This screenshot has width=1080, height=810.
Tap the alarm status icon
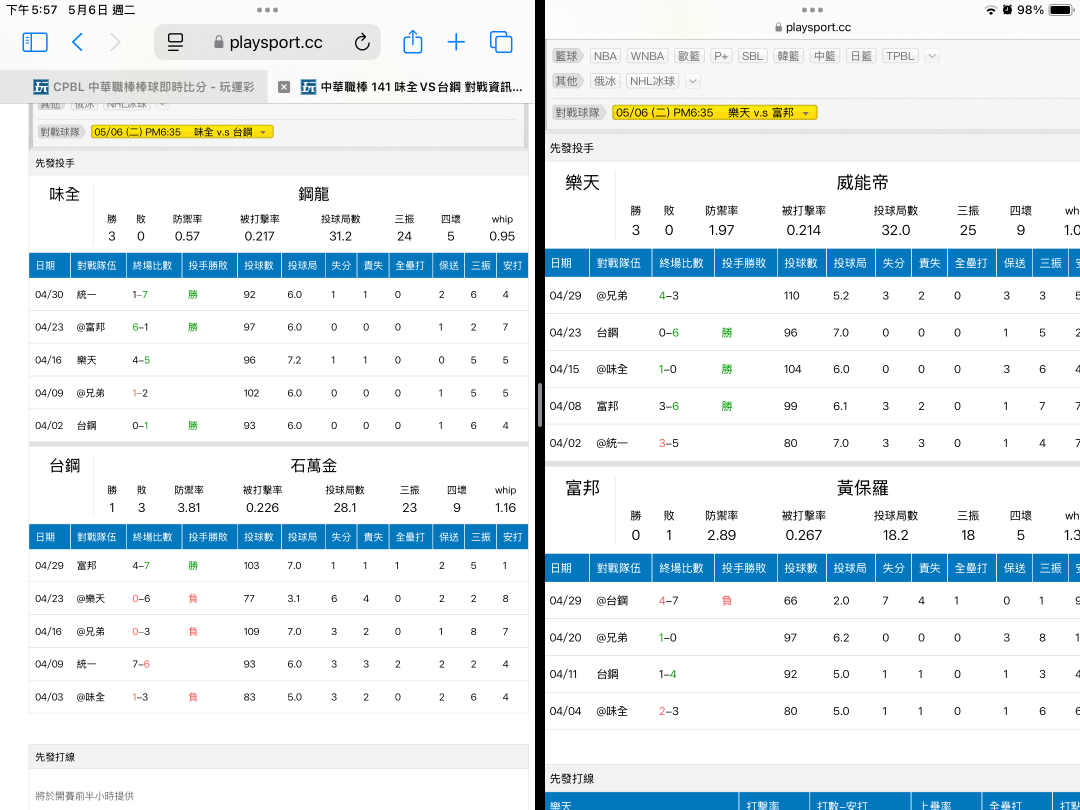[x=1007, y=10]
